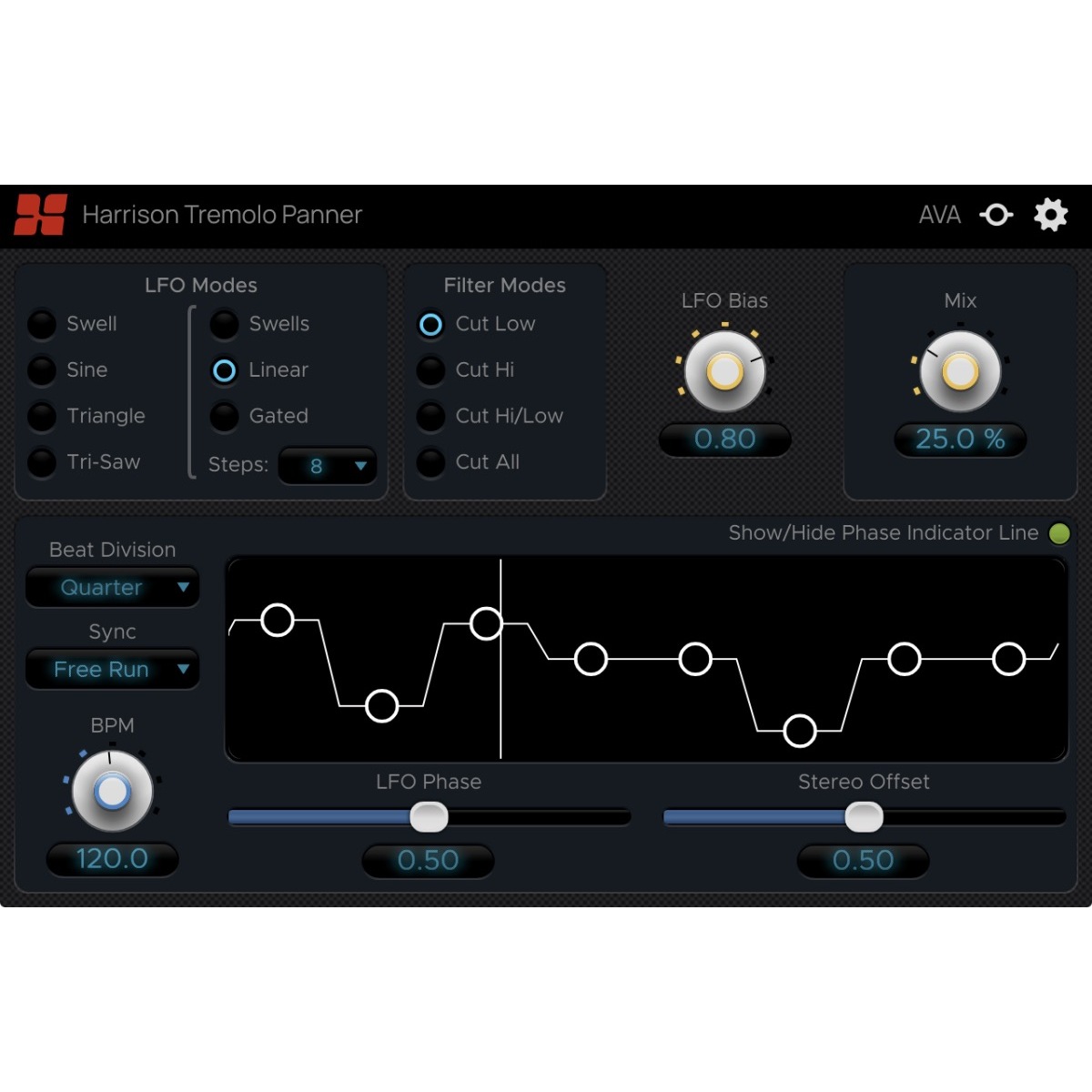This screenshot has height=1092, width=1092.
Task: Select Swell LFO mode
Action: tap(42, 324)
